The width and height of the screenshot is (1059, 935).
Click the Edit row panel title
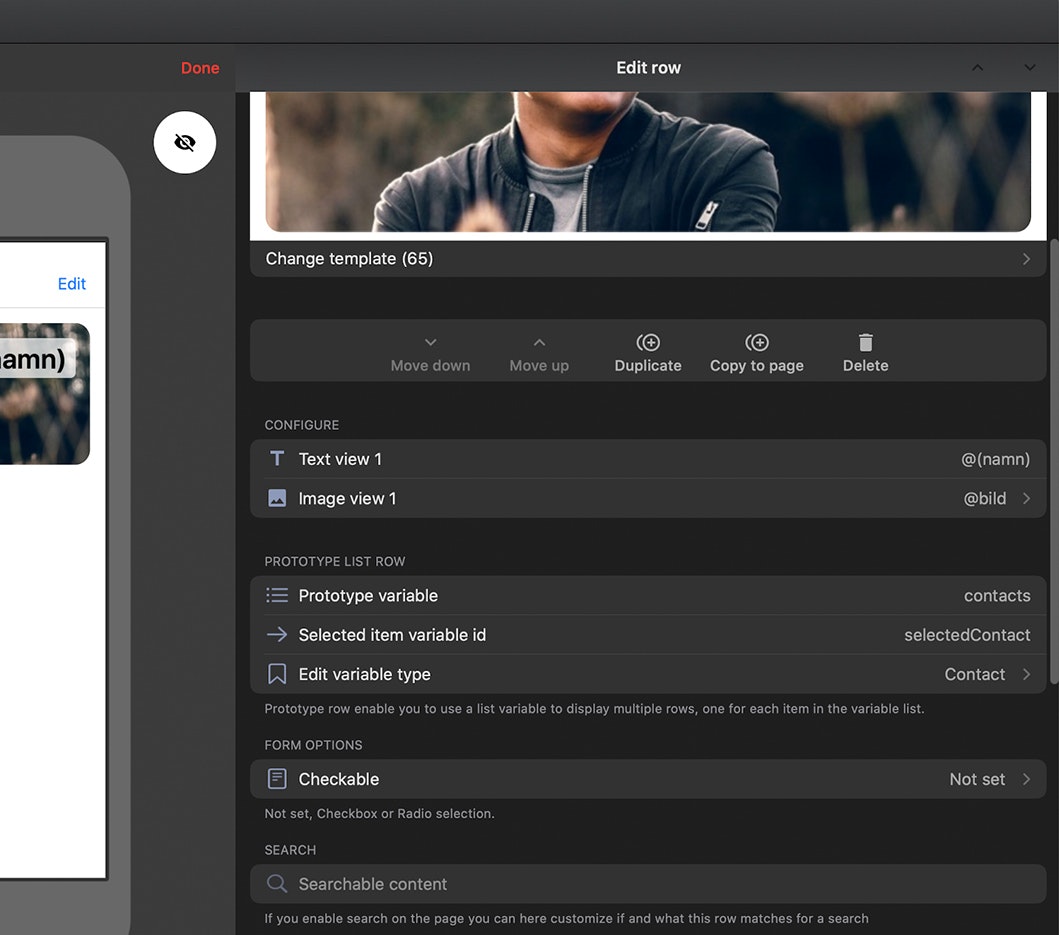pyautogui.click(x=648, y=67)
